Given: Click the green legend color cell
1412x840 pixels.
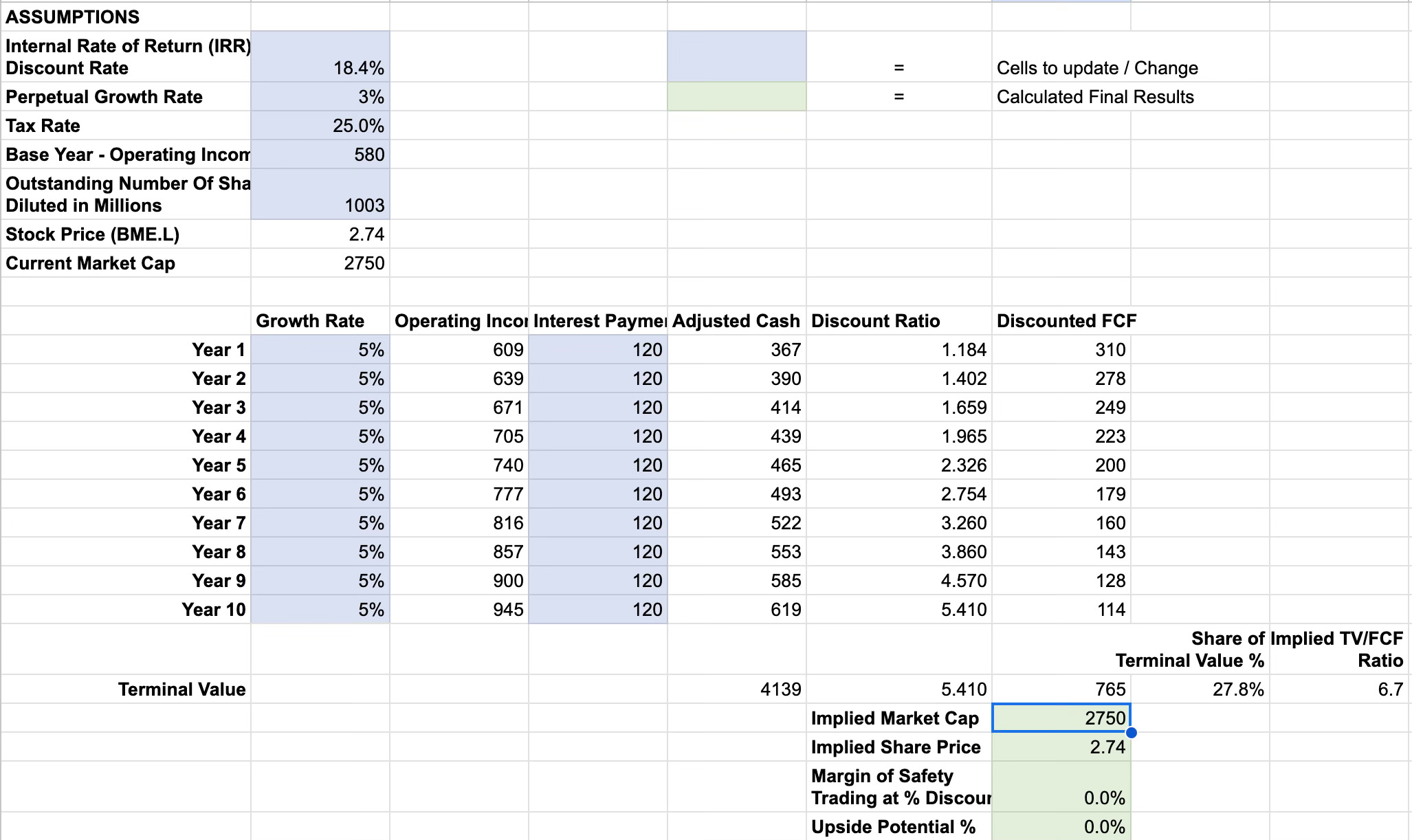Looking at the screenshot, I should click(736, 97).
